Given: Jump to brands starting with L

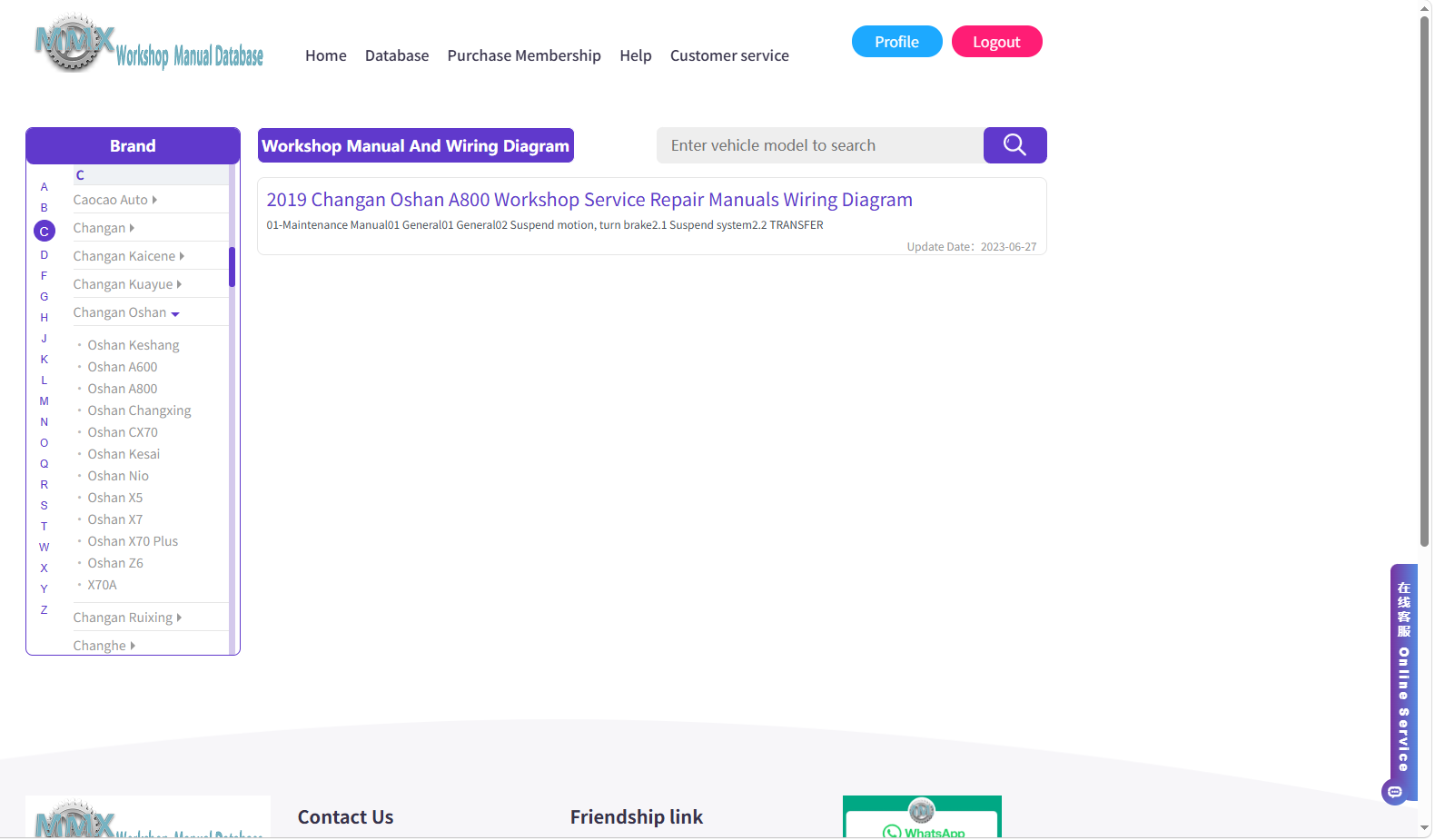Looking at the screenshot, I should click(x=44, y=380).
